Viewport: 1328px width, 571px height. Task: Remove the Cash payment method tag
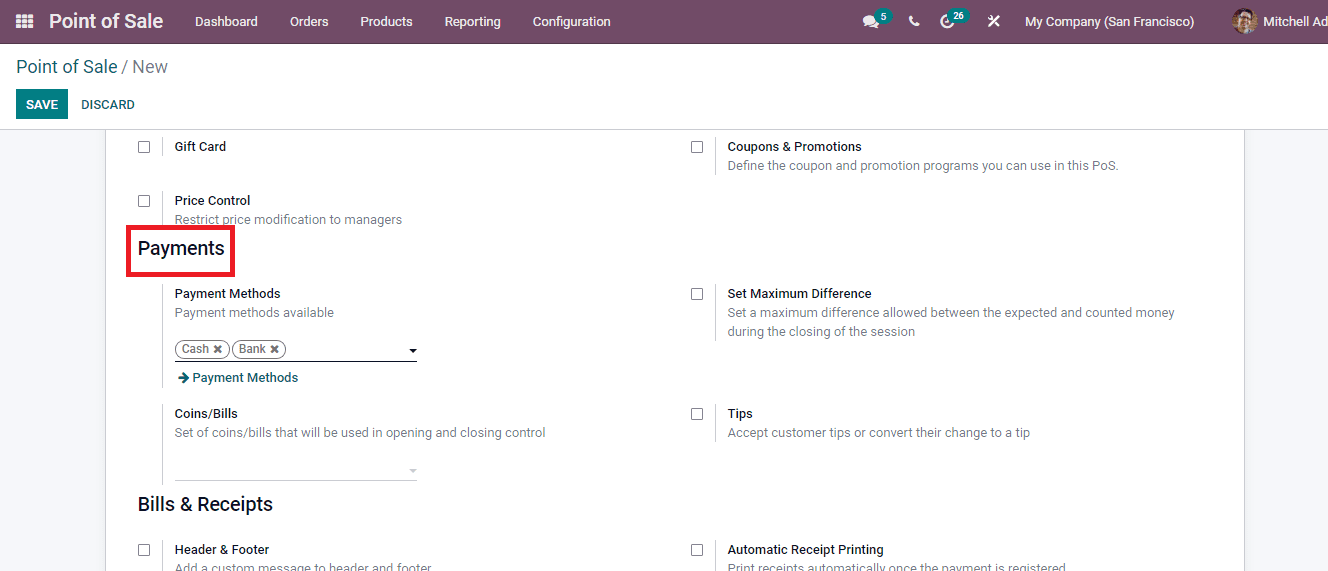tap(218, 349)
